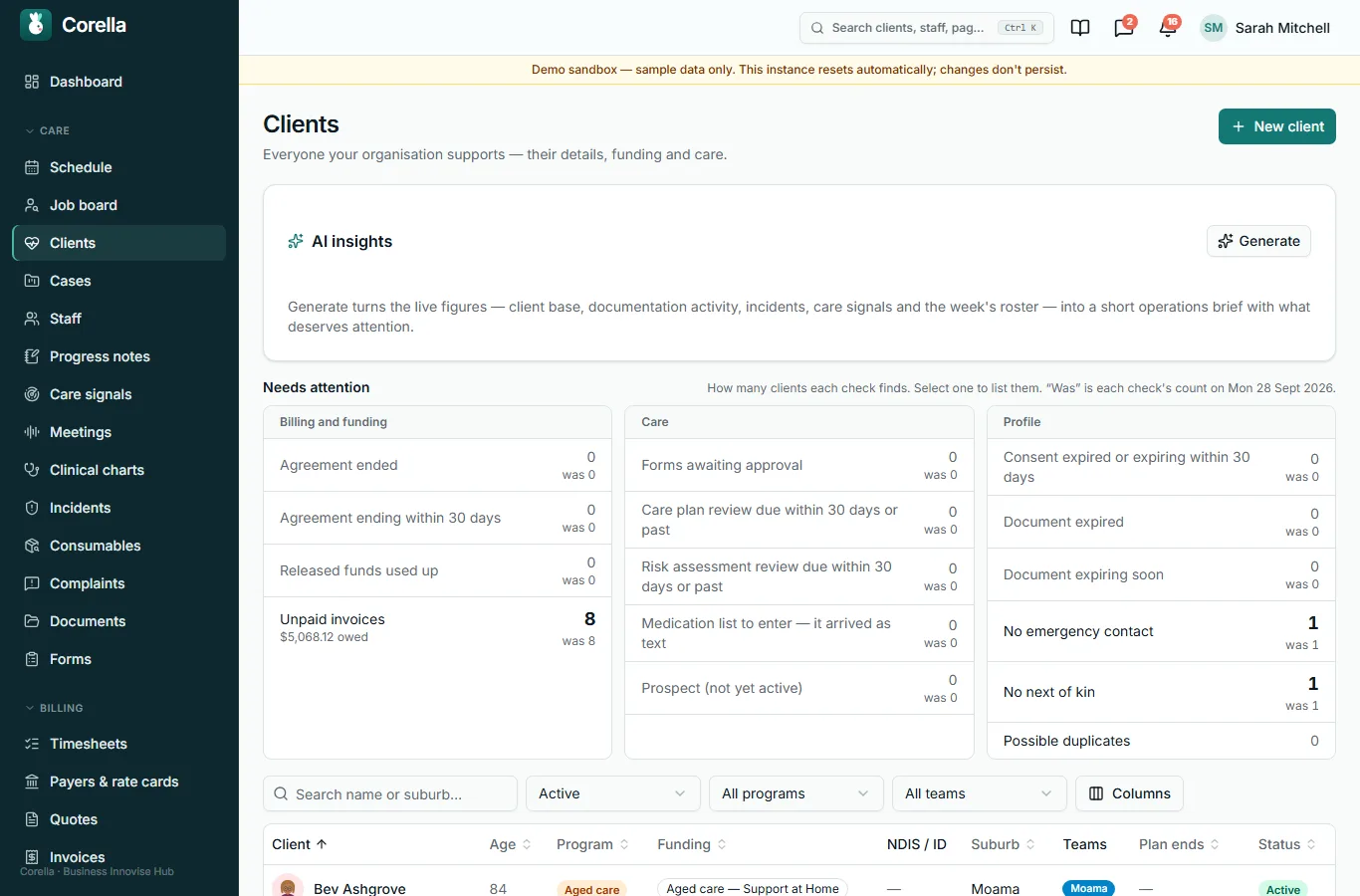Click the Dashboard icon in sidebar
Screen dimensions: 1360x896
(32, 82)
